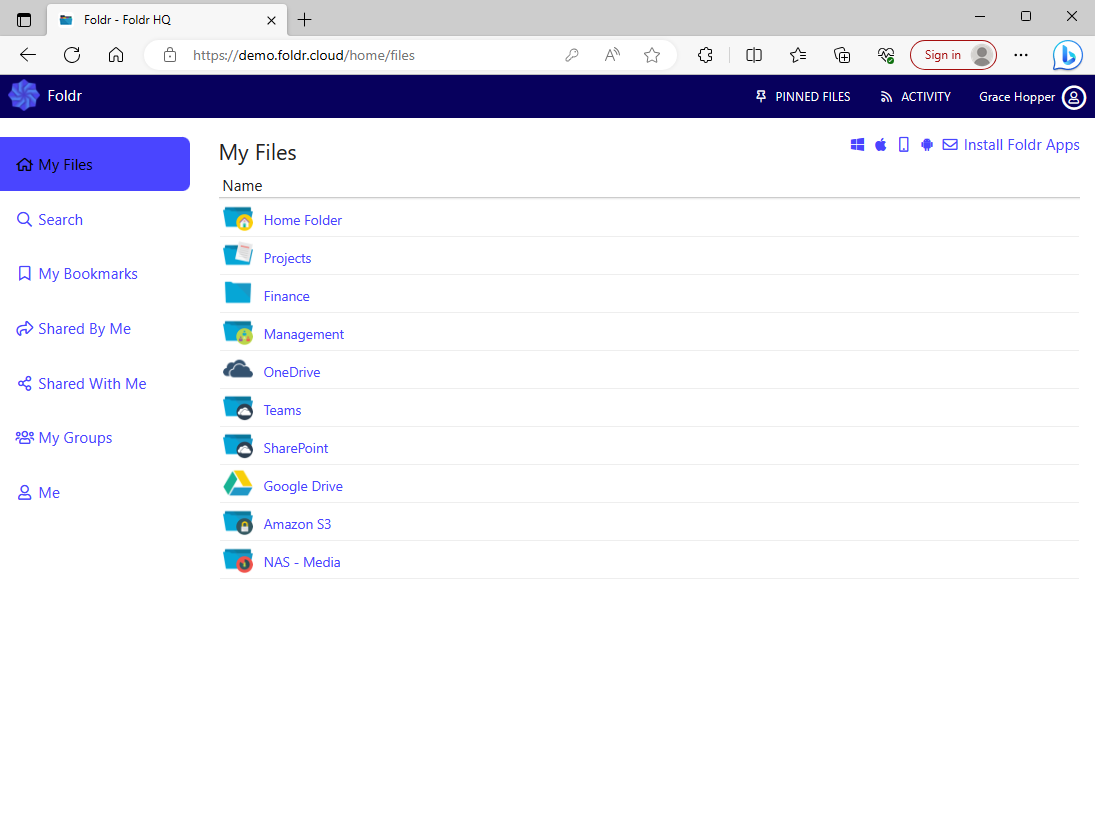The image size is (1095, 821).
Task: Open the password key icon in address bar
Action: [x=572, y=55]
